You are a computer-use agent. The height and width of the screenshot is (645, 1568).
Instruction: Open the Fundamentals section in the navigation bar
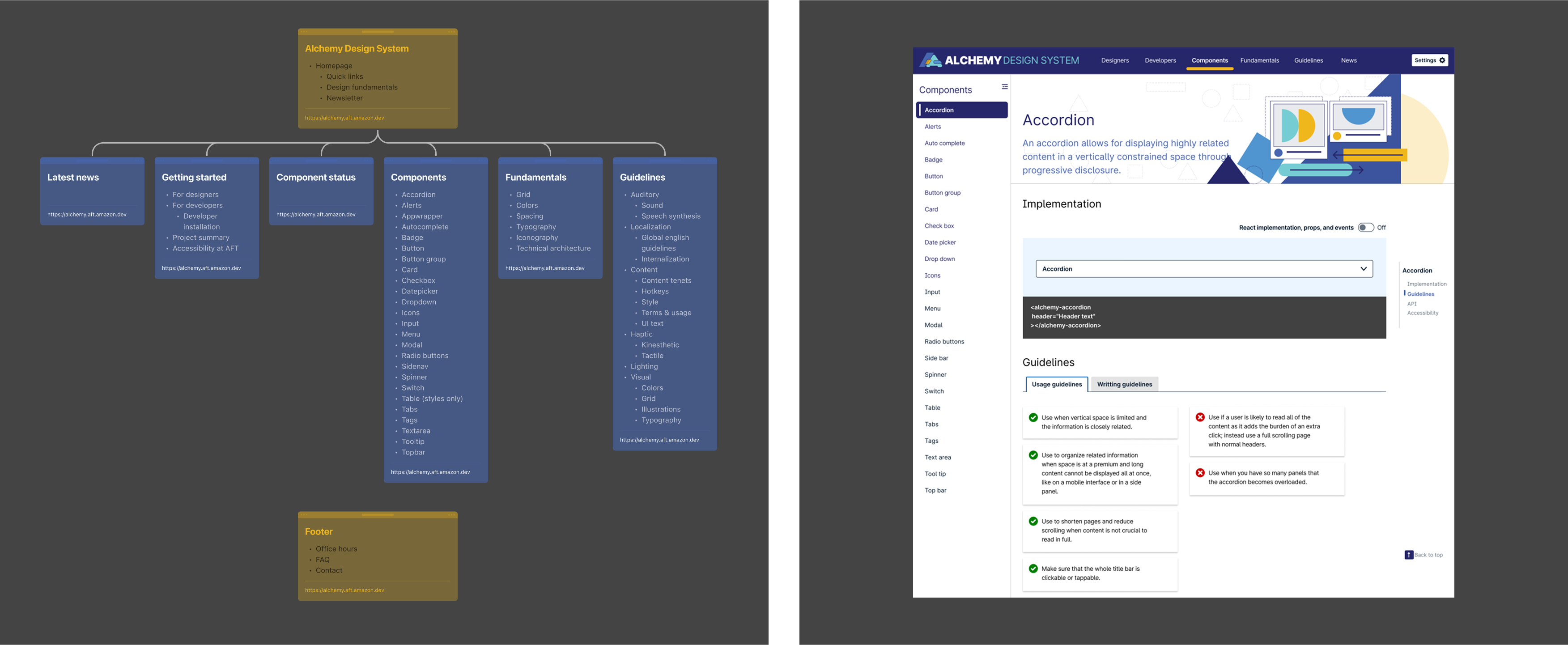(x=1259, y=60)
